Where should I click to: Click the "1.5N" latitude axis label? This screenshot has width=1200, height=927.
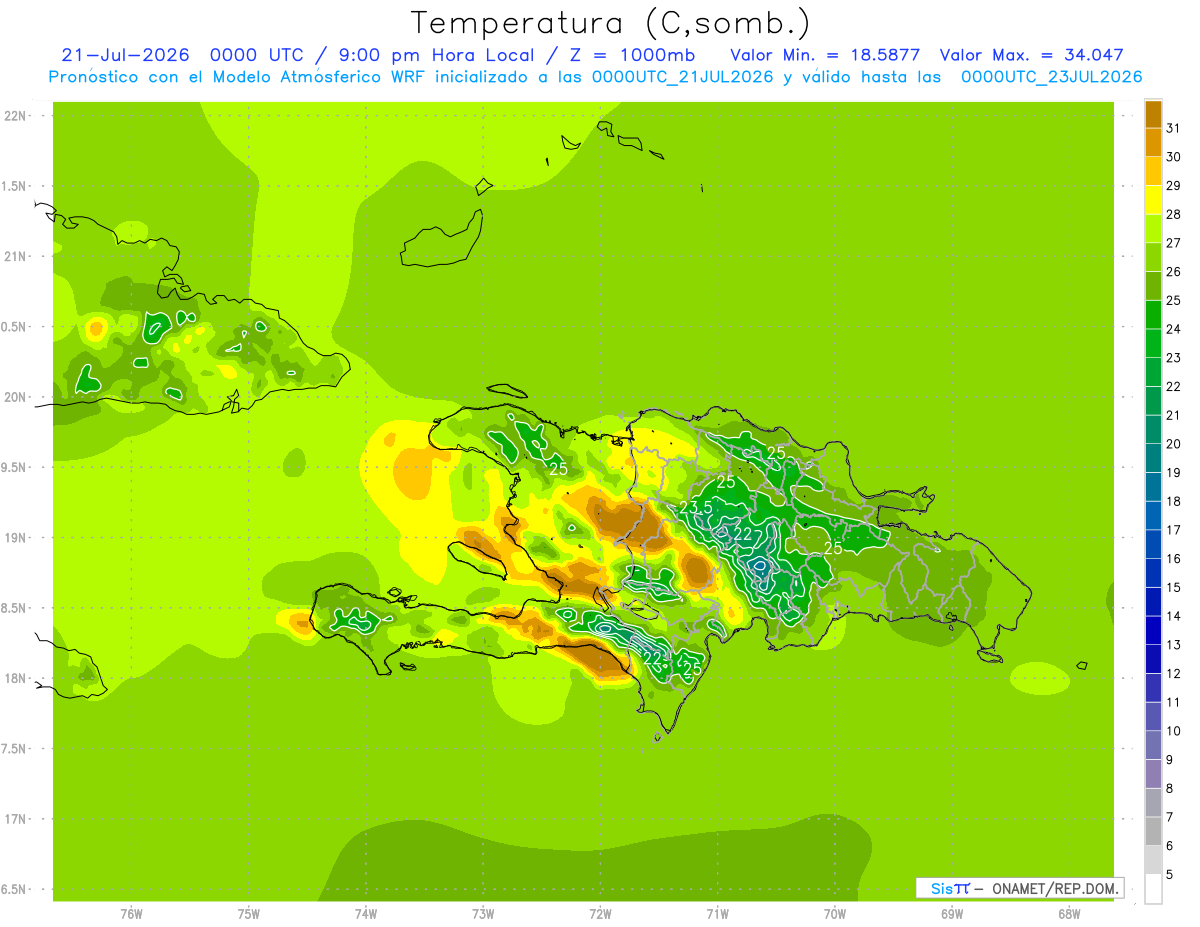point(16,186)
